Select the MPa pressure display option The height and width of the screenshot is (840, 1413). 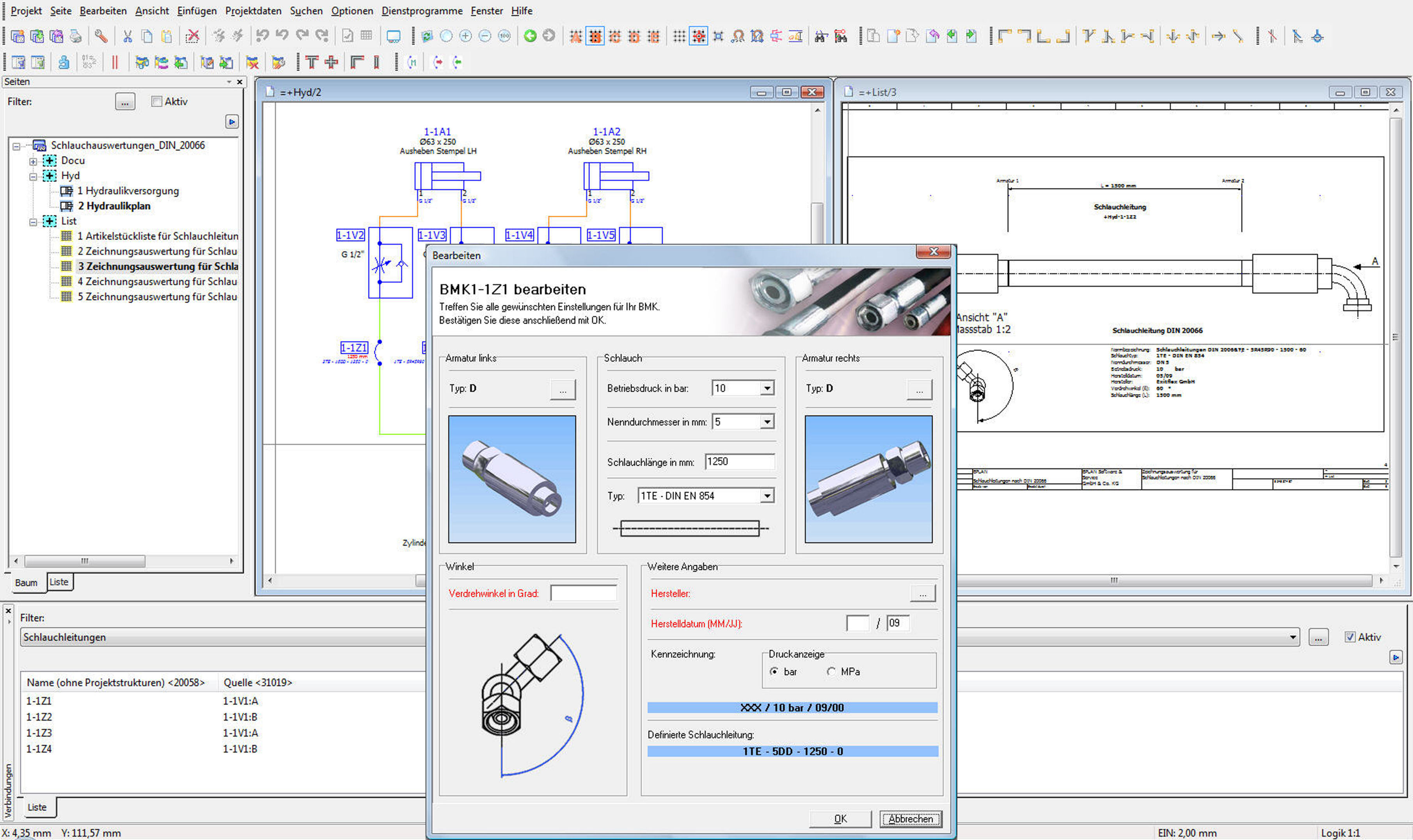831,671
